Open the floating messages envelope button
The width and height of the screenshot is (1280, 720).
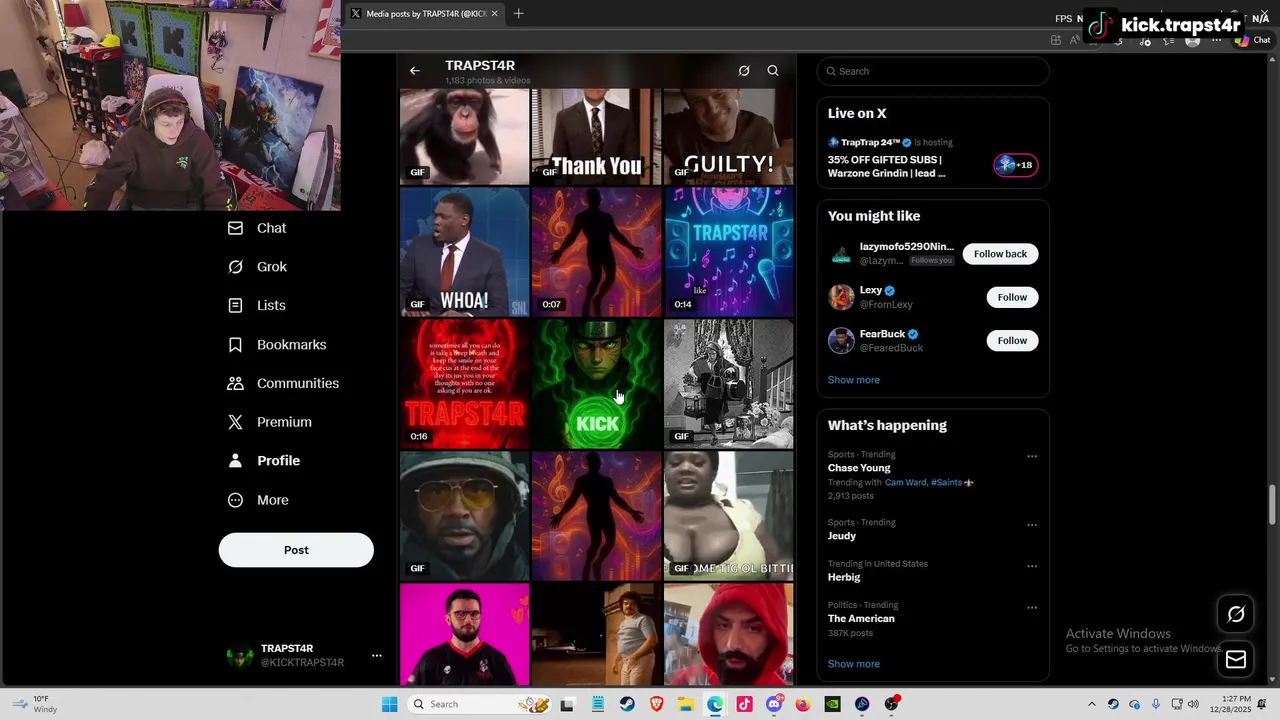coord(1236,659)
